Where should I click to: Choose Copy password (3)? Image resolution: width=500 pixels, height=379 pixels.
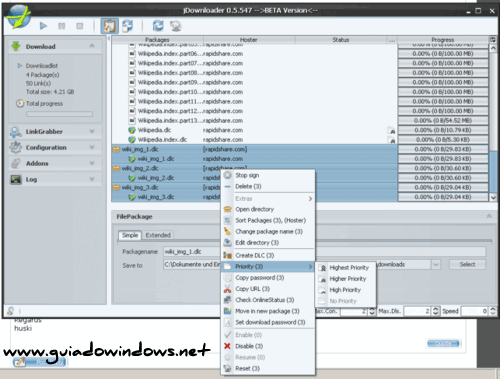tap(268, 278)
